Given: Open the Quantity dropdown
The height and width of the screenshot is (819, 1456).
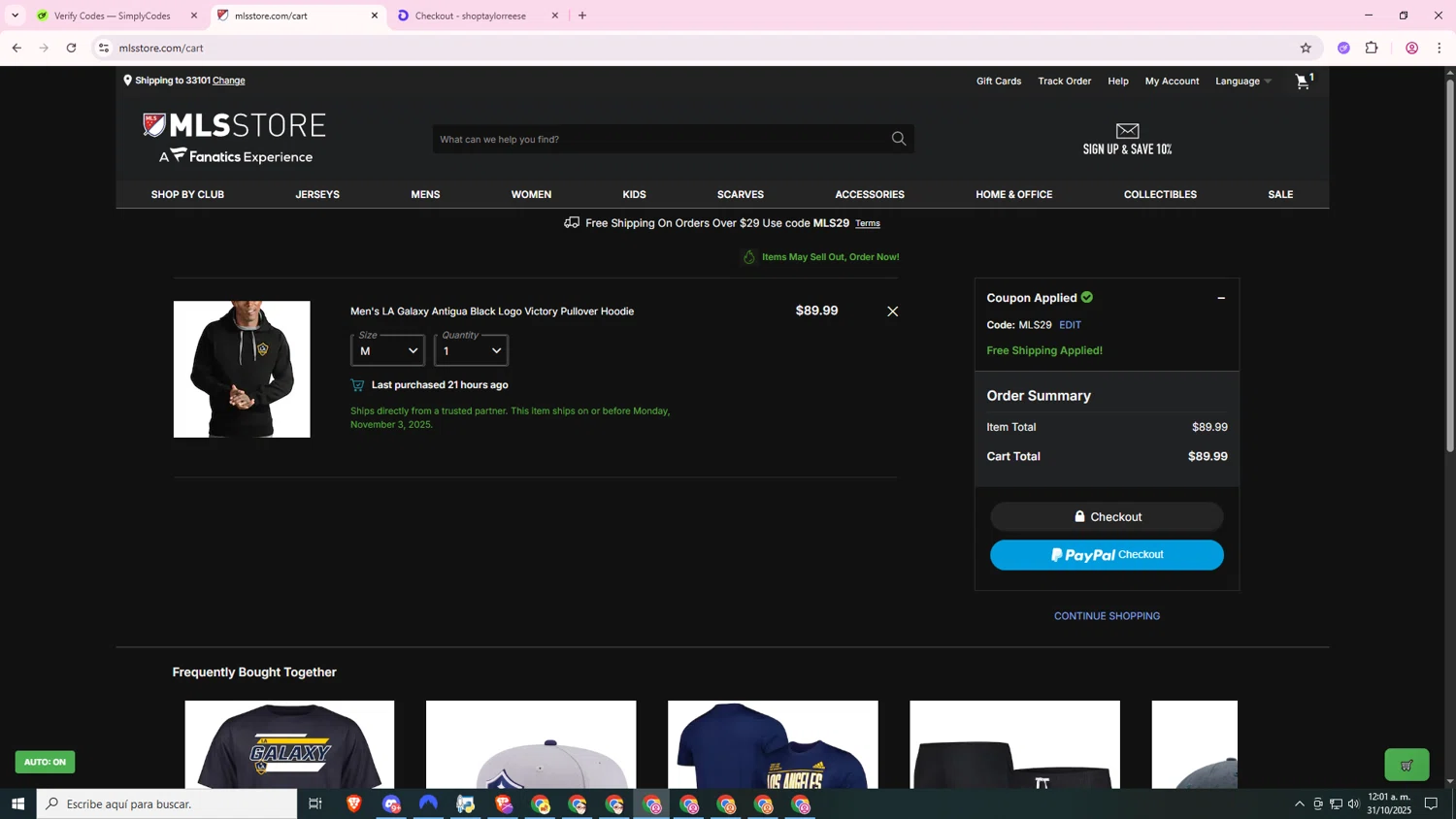Looking at the screenshot, I should (472, 350).
